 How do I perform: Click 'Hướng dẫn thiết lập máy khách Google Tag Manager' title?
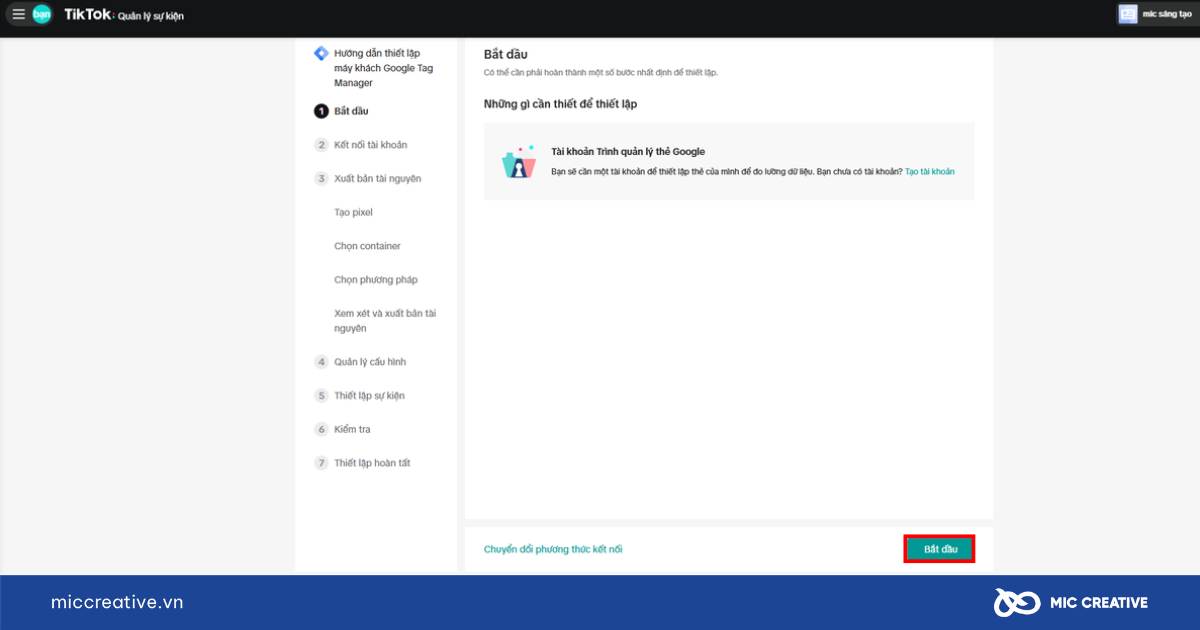click(x=384, y=68)
